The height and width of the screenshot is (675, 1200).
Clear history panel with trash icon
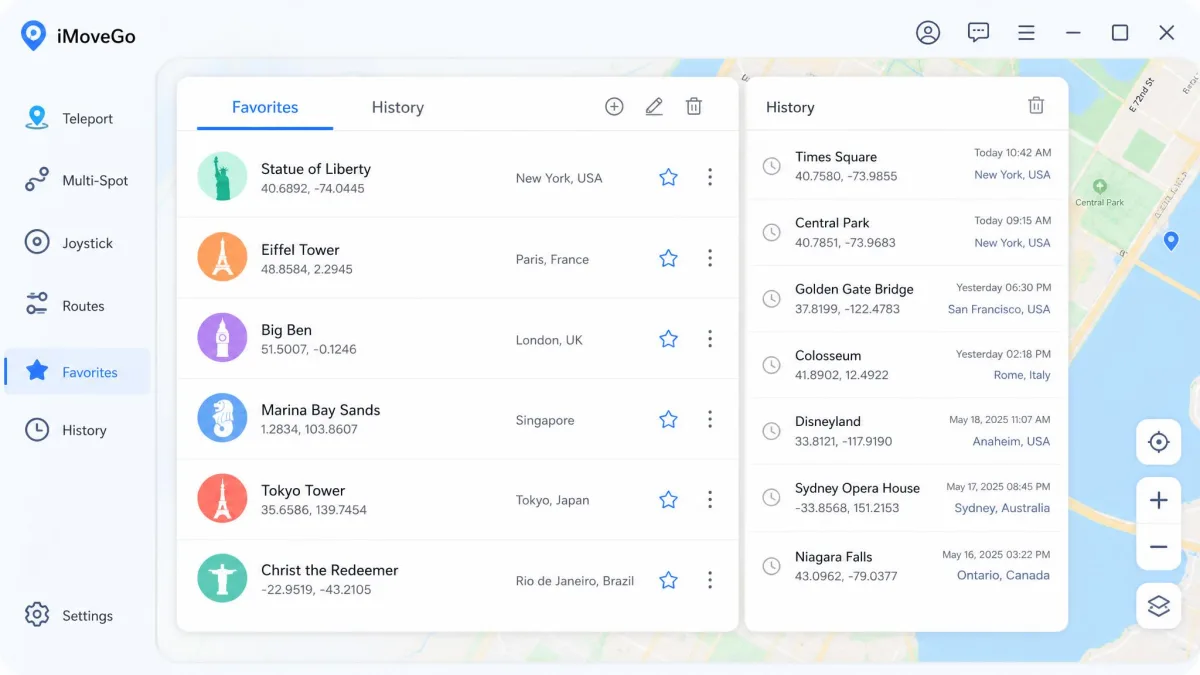tap(1036, 105)
